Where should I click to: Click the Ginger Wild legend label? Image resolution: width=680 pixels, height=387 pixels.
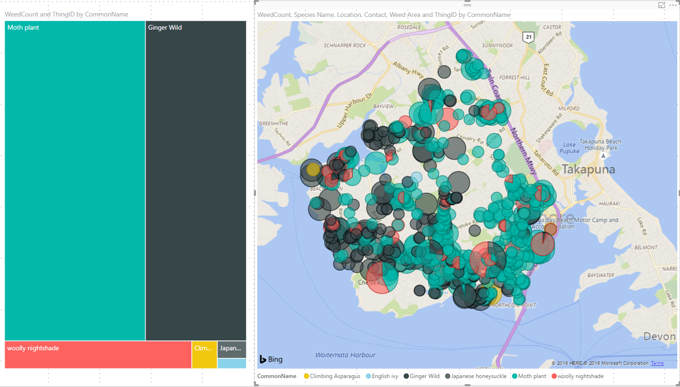(425, 376)
